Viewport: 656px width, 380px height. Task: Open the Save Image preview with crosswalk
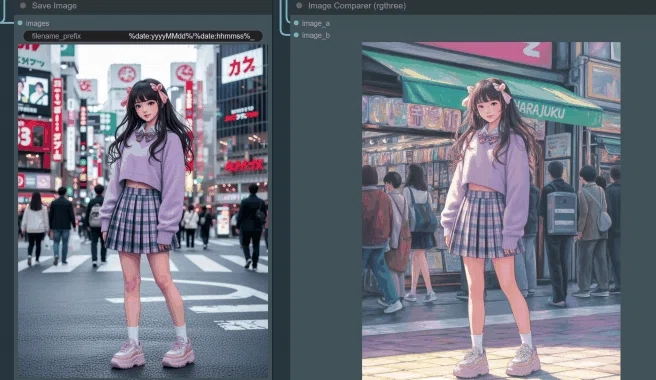click(x=143, y=211)
